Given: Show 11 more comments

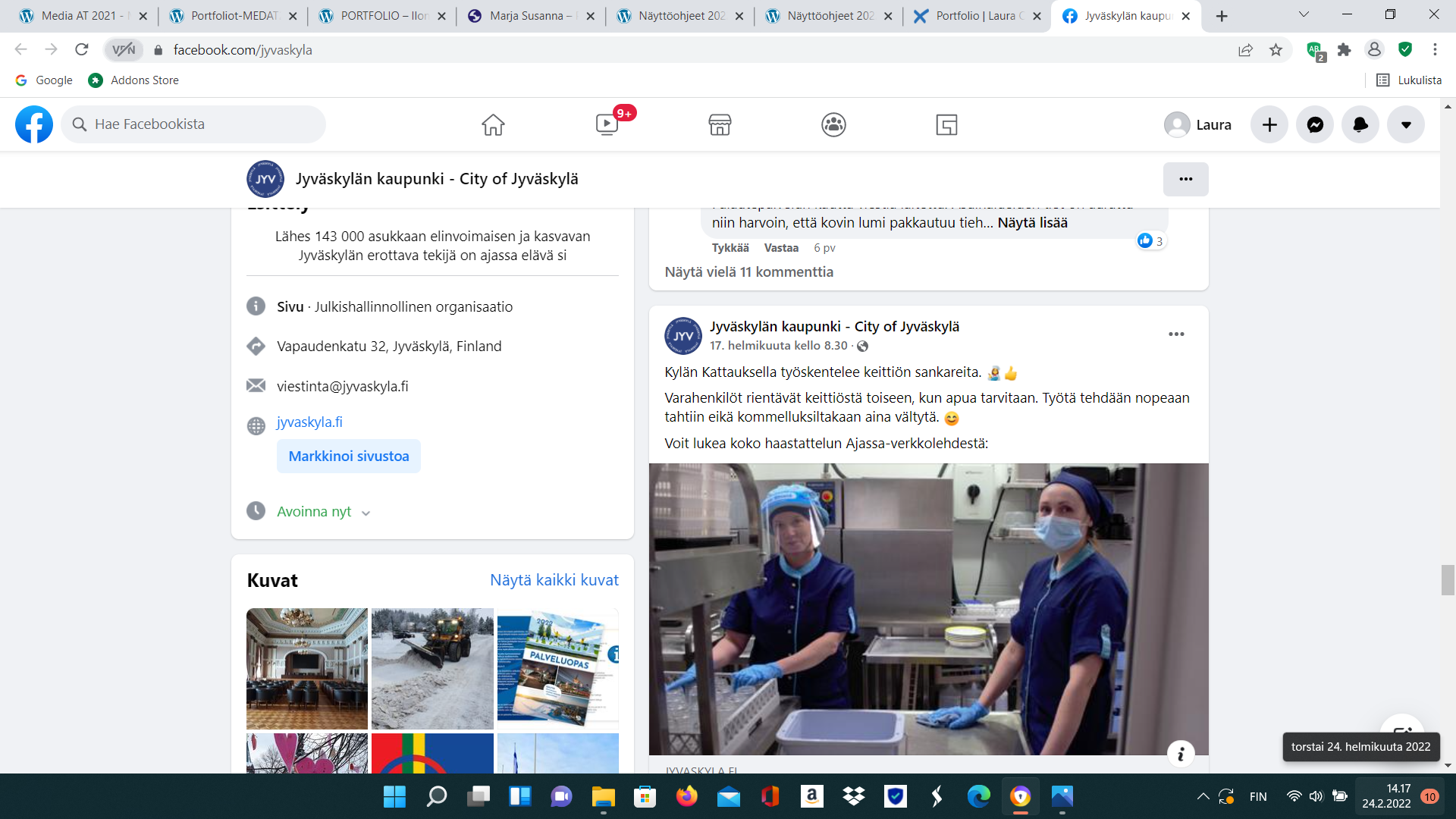Looking at the screenshot, I should click(x=749, y=272).
